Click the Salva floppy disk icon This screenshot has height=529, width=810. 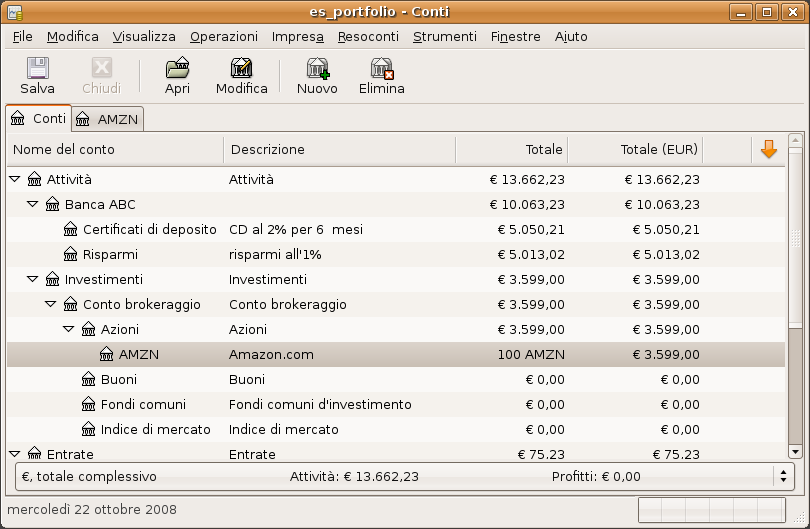click(37, 68)
